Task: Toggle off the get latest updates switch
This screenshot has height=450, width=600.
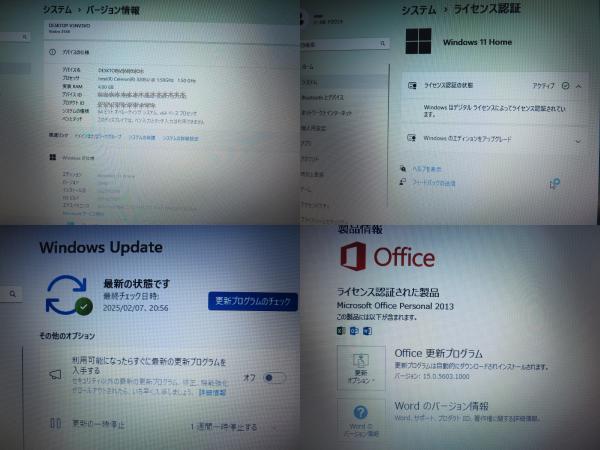Action: (x=274, y=378)
